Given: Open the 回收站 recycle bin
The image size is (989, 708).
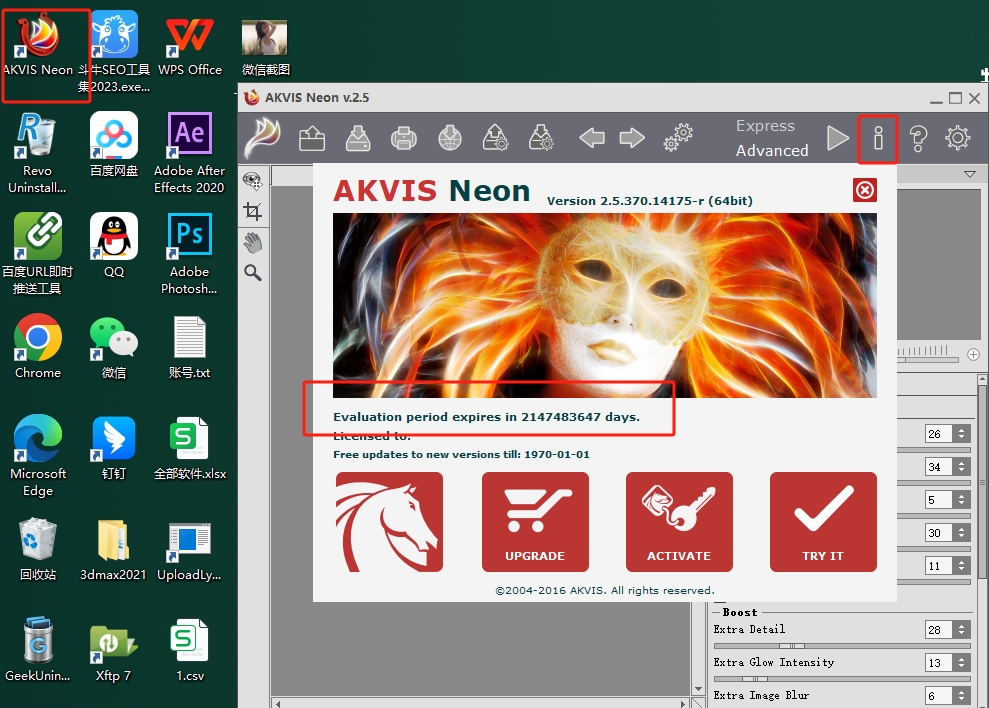Looking at the screenshot, I should pos(38,549).
